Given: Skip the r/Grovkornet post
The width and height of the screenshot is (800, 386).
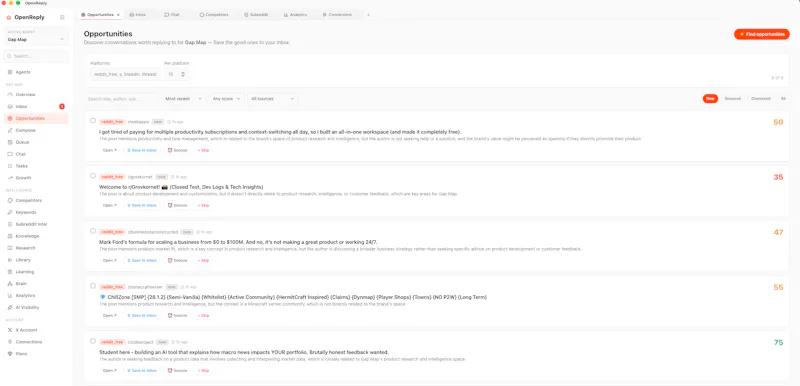Looking at the screenshot, I should coord(203,205).
